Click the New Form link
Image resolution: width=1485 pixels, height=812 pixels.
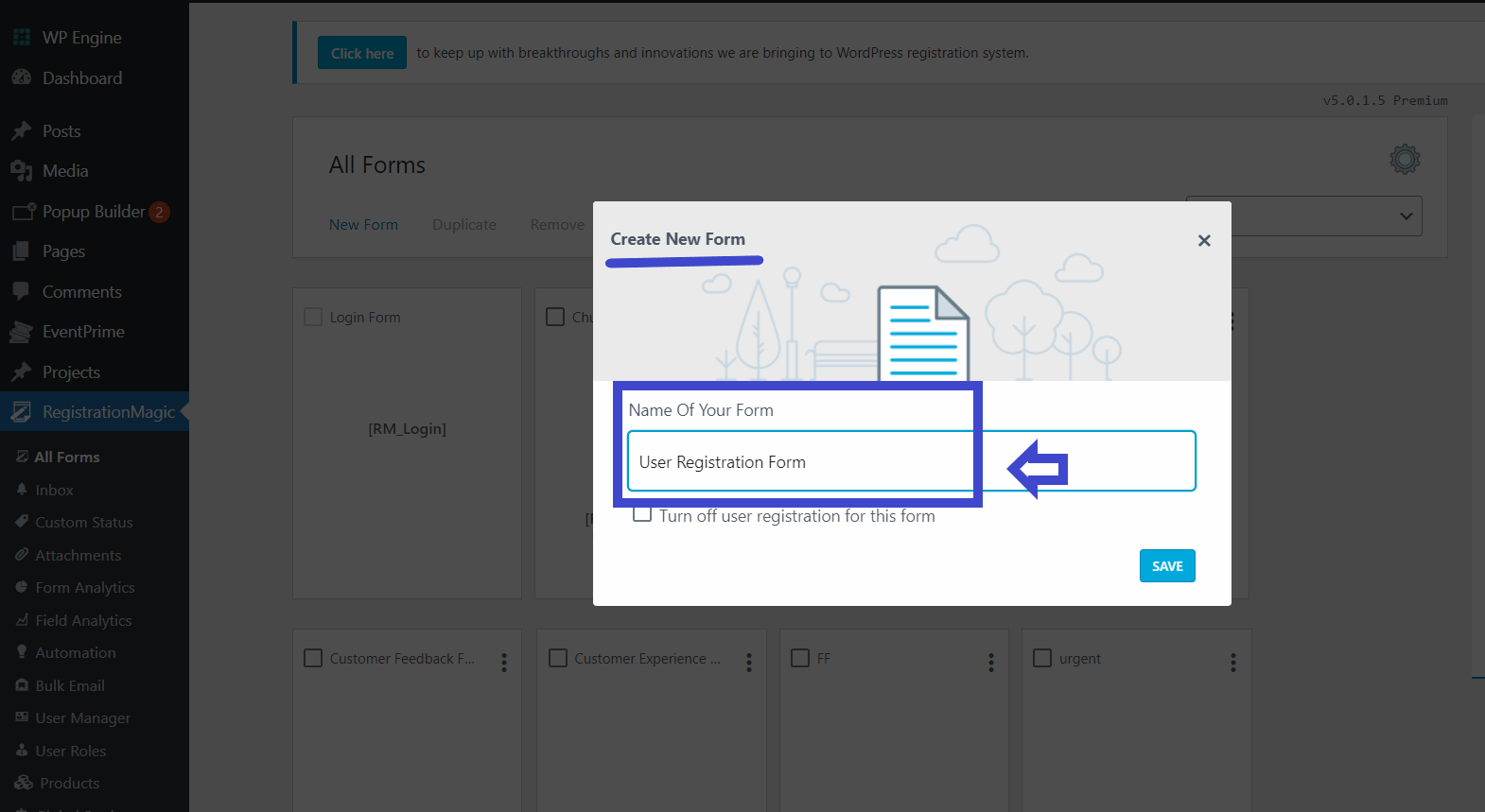[363, 224]
